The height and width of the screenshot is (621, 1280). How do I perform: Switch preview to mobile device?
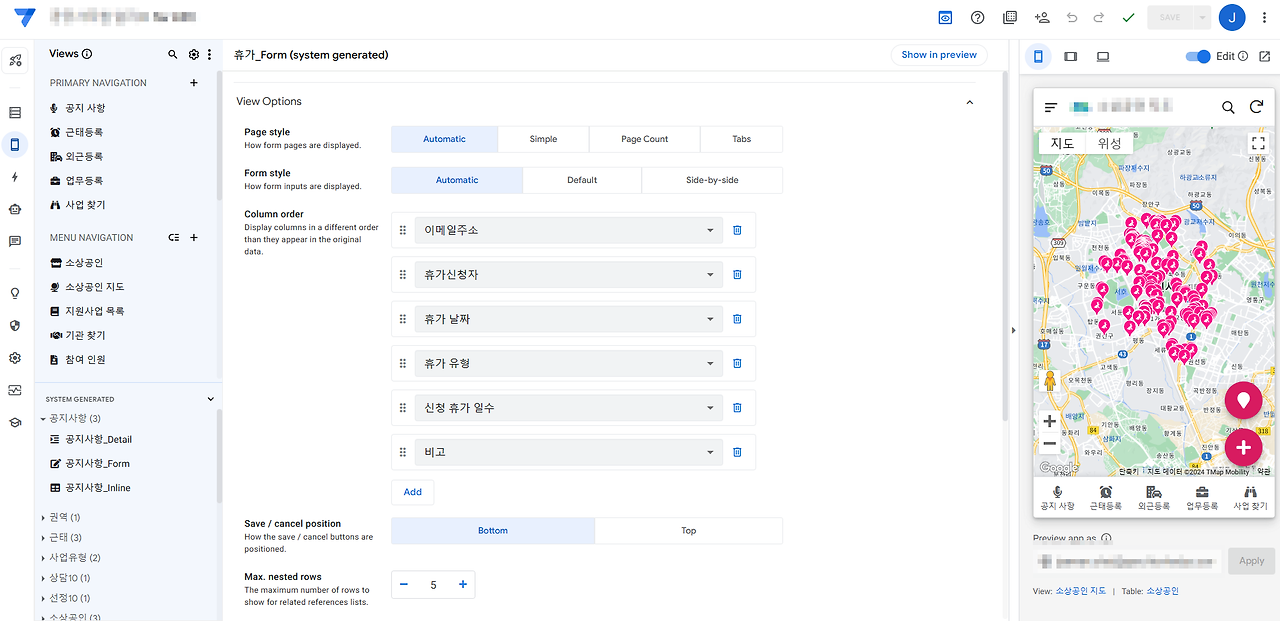[1038, 57]
